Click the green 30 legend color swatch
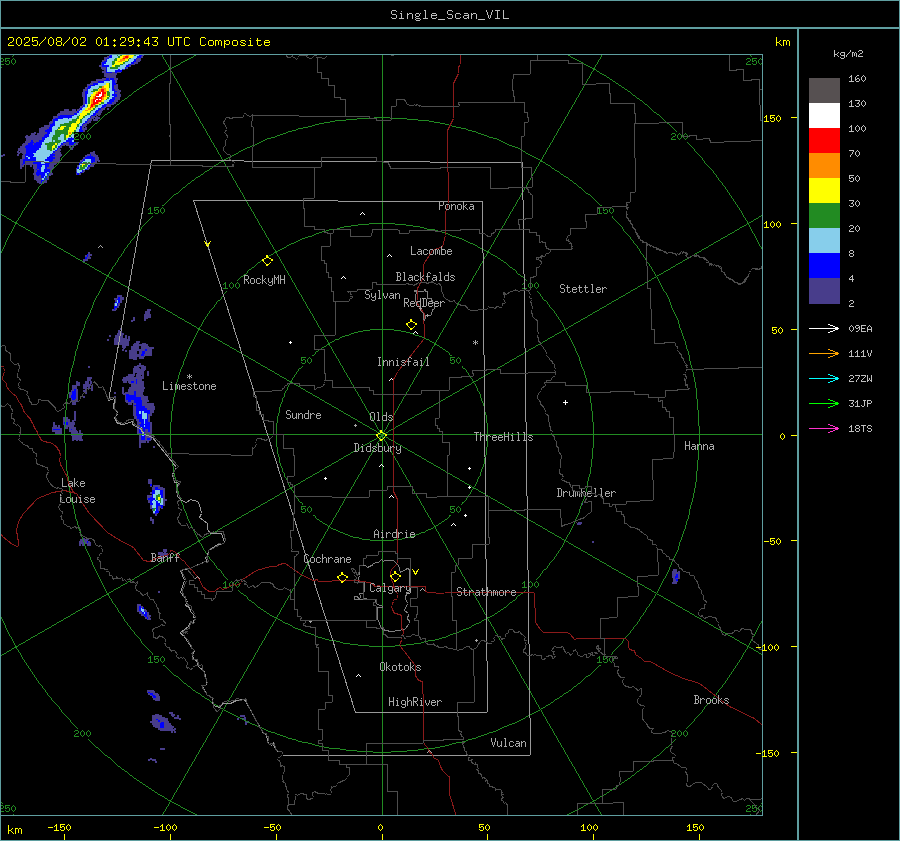This screenshot has height=841, width=900. tap(824, 215)
